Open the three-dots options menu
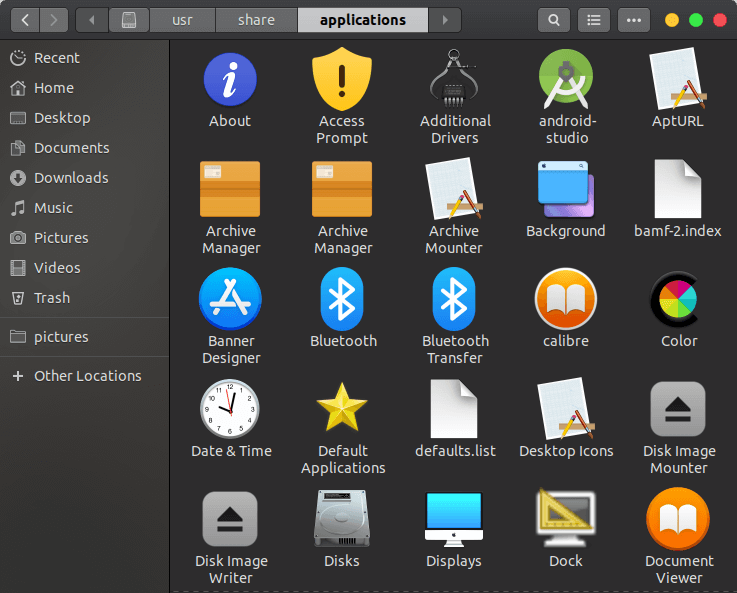The image size is (737, 593). (x=633, y=20)
